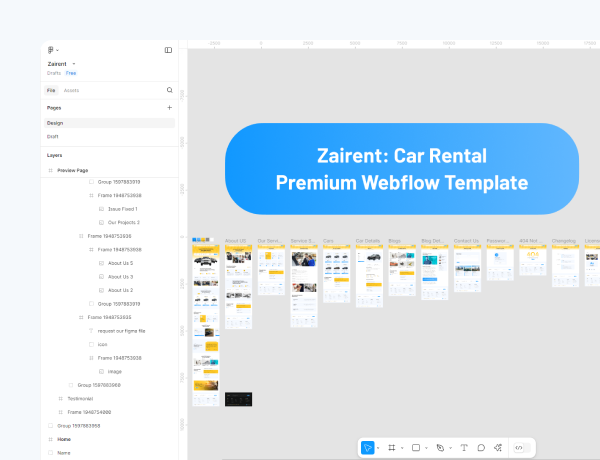Click the gray color swatch above Home frame
This screenshot has height=460, width=600.
207,240
